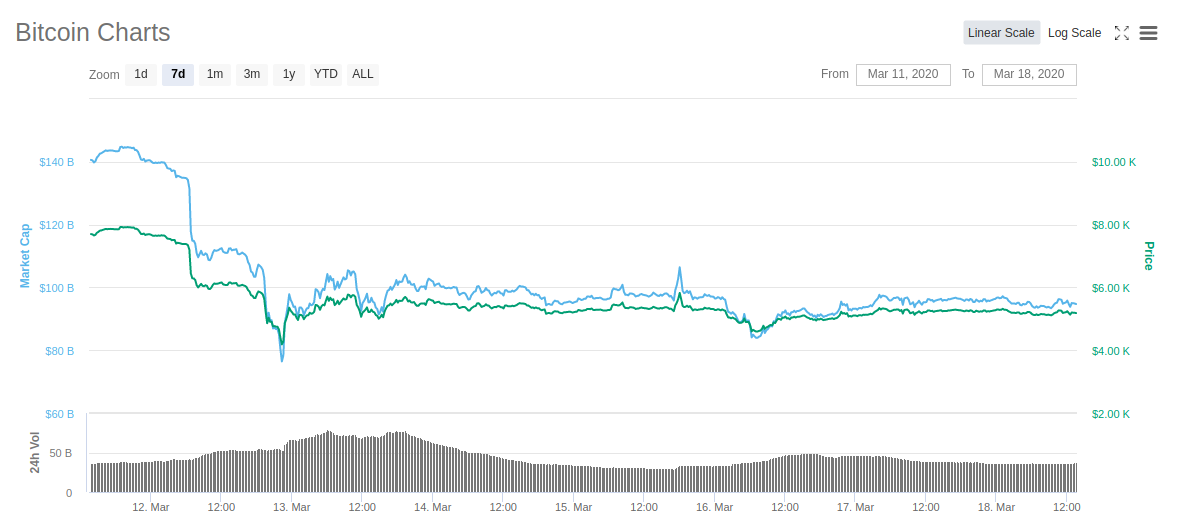Click the Bitcoin Charts heading
The width and height of the screenshot is (1180, 516).
[x=93, y=32]
